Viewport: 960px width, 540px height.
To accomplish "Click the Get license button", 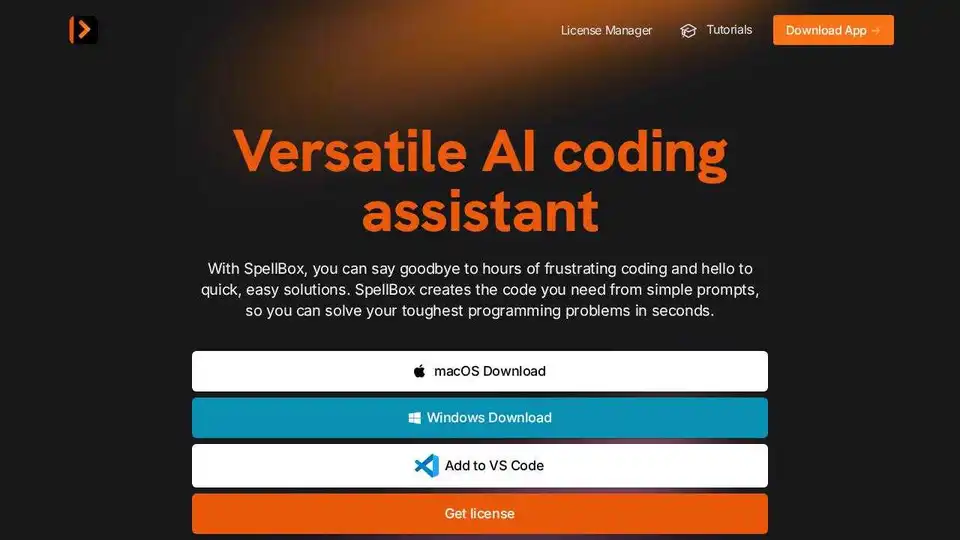I will click(479, 514).
